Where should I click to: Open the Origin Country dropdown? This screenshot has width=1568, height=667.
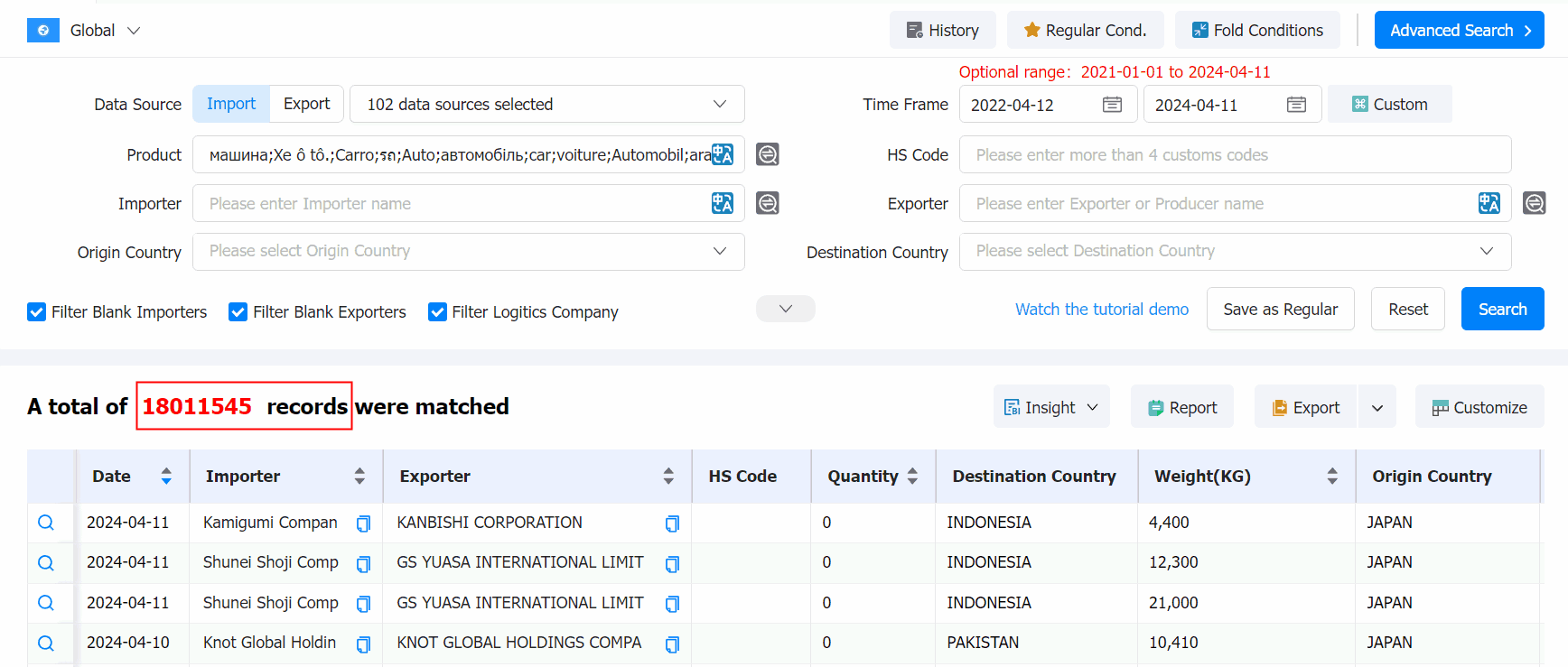(x=468, y=252)
